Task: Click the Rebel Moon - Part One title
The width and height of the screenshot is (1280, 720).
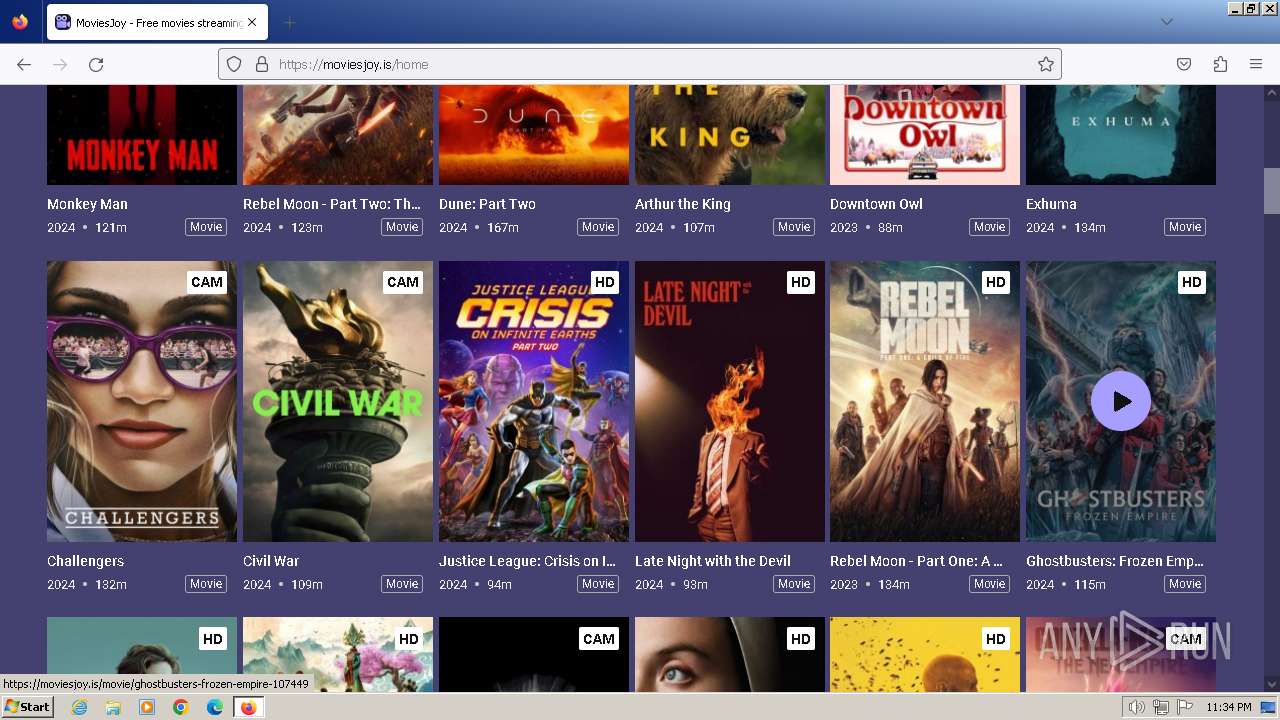Action: tap(916, 561)
